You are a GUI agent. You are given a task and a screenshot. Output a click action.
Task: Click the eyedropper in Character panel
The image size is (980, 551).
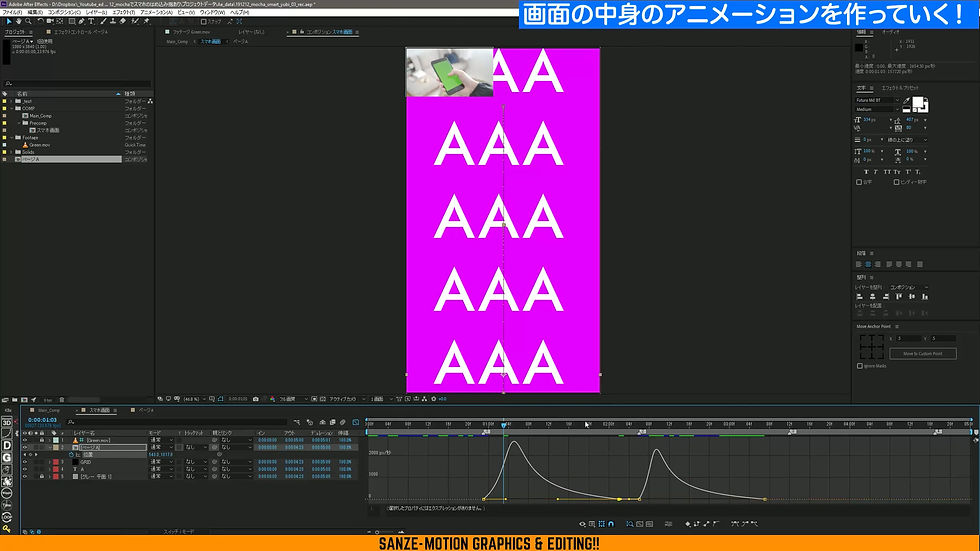(x=906, y=101)
